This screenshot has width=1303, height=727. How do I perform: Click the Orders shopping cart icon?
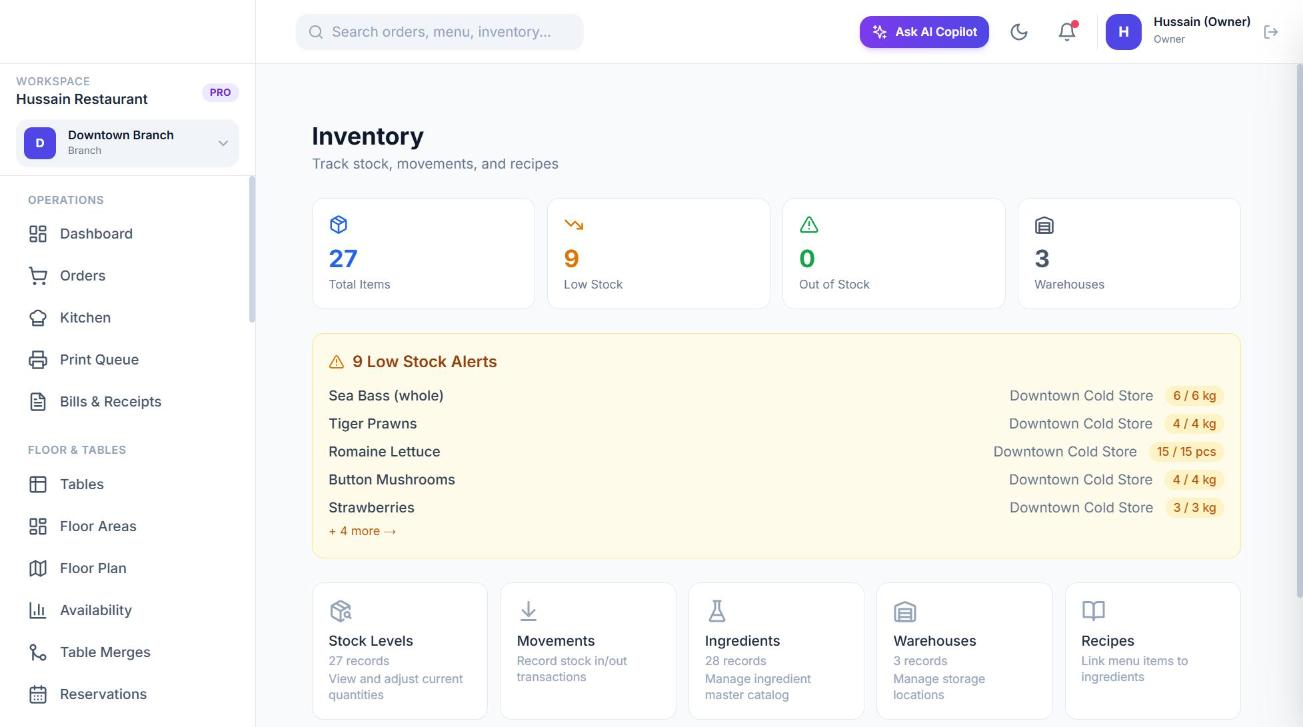(38, 276)
